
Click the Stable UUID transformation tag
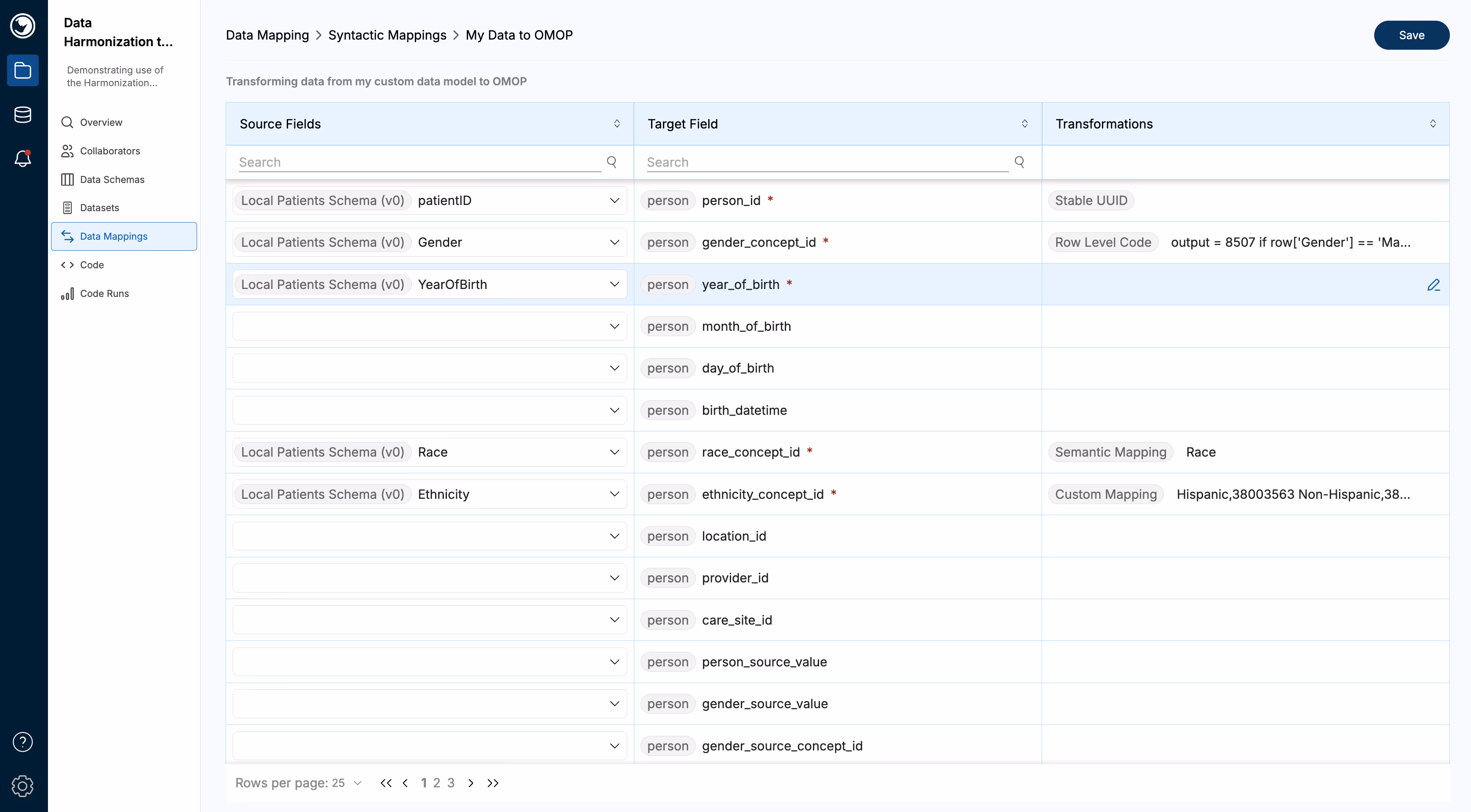click(1090, 201)
